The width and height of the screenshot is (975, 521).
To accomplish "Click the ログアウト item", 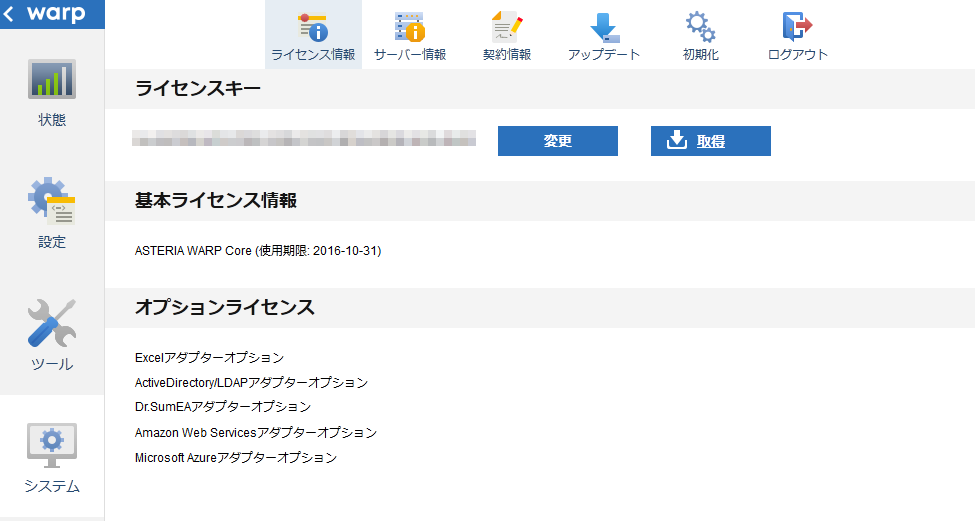I will point(798,36).
